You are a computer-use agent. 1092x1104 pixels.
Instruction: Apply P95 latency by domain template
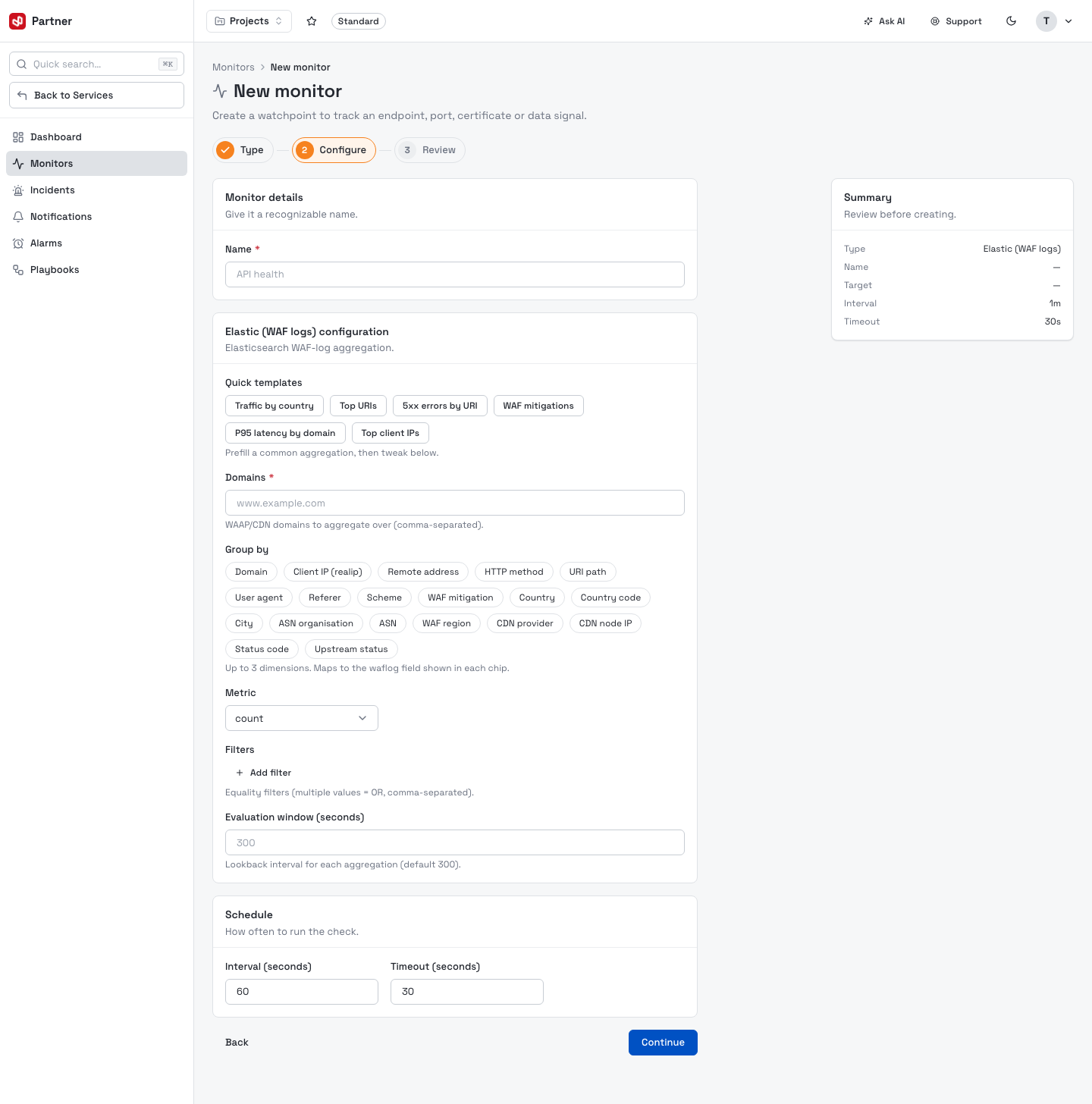(285, 433)
